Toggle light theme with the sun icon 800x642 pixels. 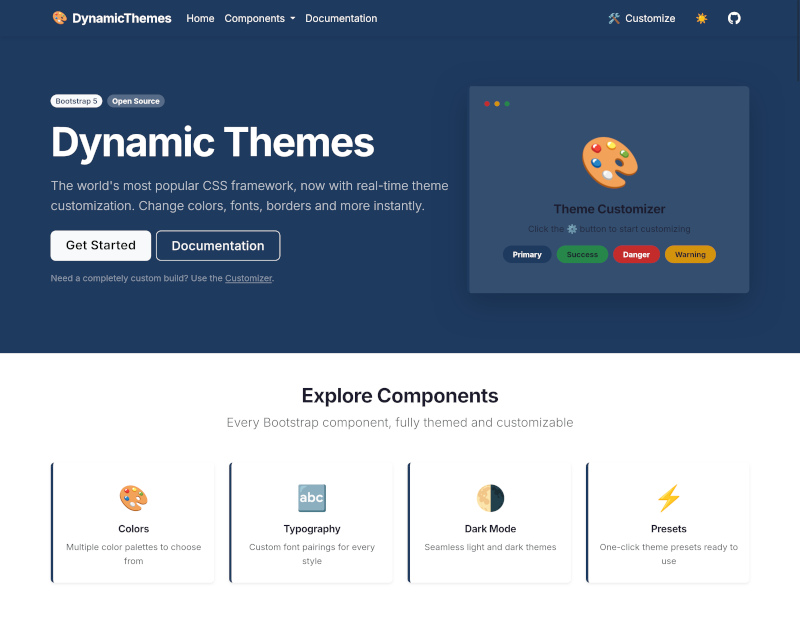tap(702, 18)
